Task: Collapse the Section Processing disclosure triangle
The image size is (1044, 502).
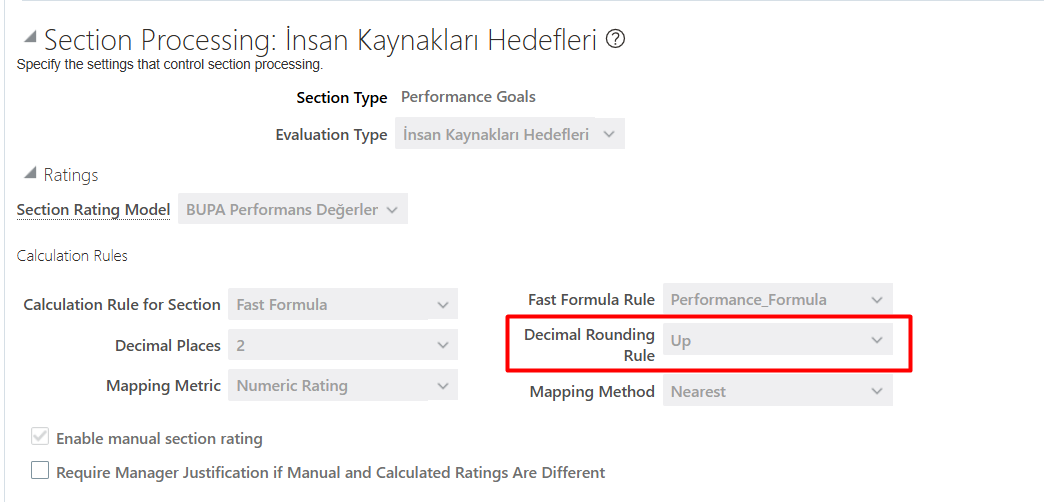Action: [x=30, y=37]
